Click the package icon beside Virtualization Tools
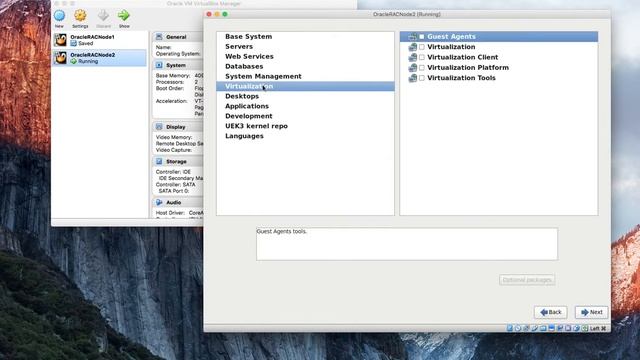The image size is (640, 360). (x=413, y=78)
